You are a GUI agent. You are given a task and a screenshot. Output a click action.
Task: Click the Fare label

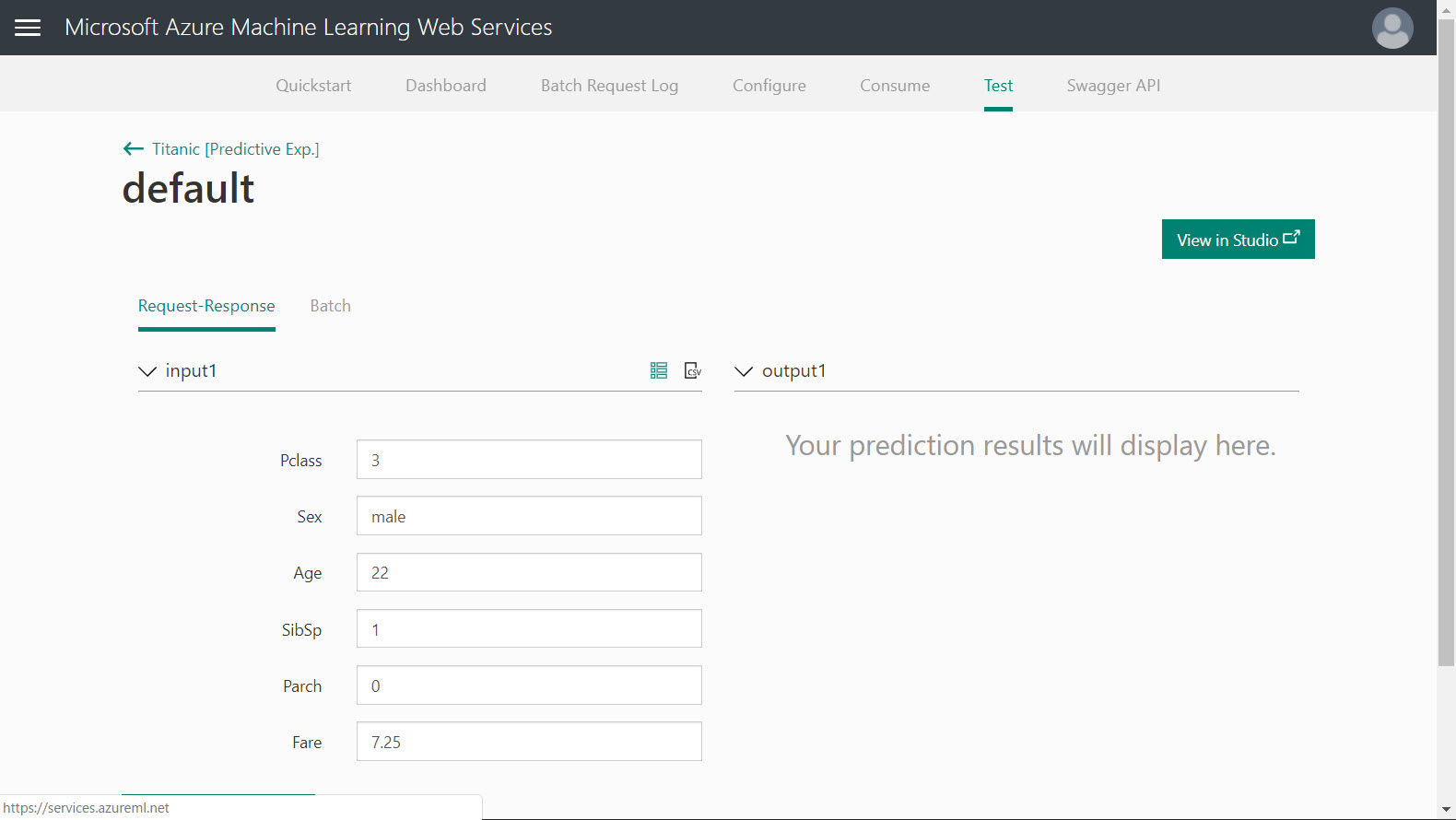[x=307, y=743]
